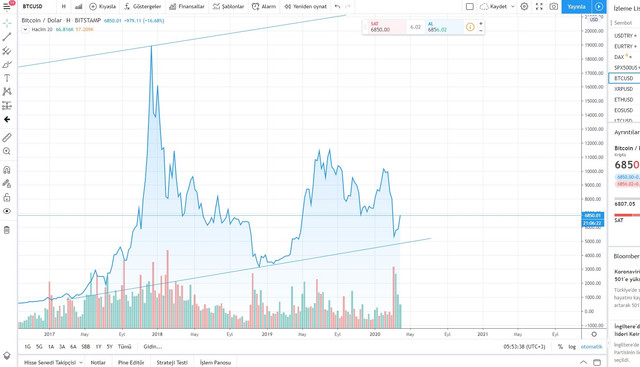Click the back arrow icon tool
This screenshot has height=367, width=640.
click(x=7, y=119)
